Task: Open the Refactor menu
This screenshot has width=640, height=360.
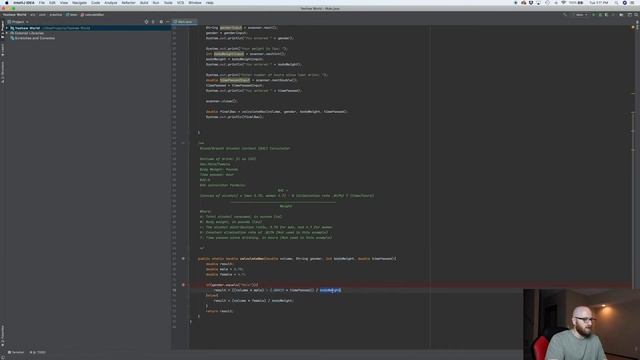Action: pyautogui.click(x=128, y=2)
